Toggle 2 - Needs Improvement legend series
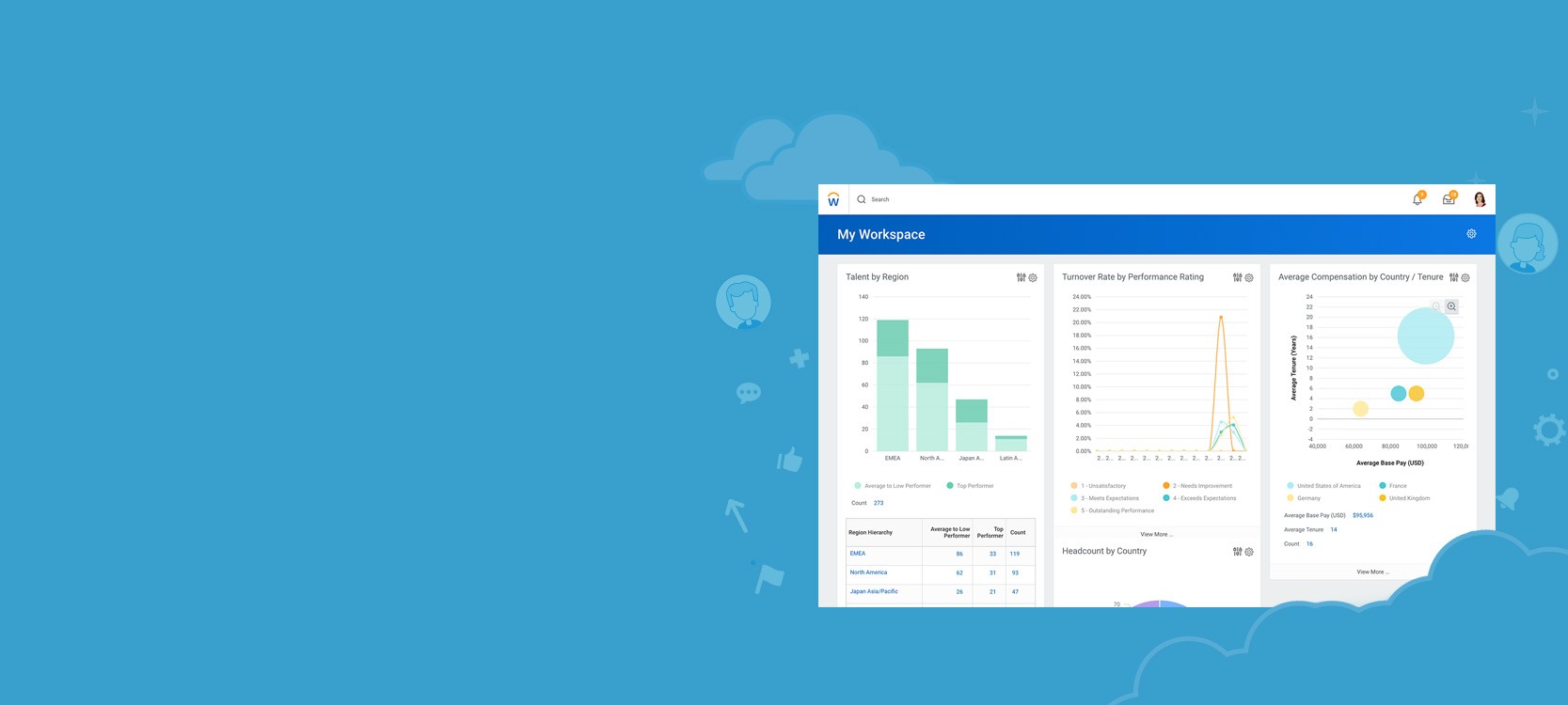Image resolution: width=1568 pixels, height=705 pixels. [x=1201, y=486]
